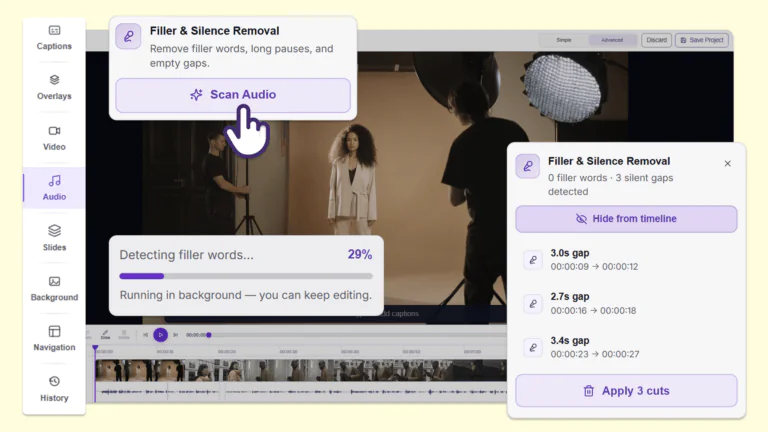Click the video thumbnail strip in timeline

click(301, 371)
